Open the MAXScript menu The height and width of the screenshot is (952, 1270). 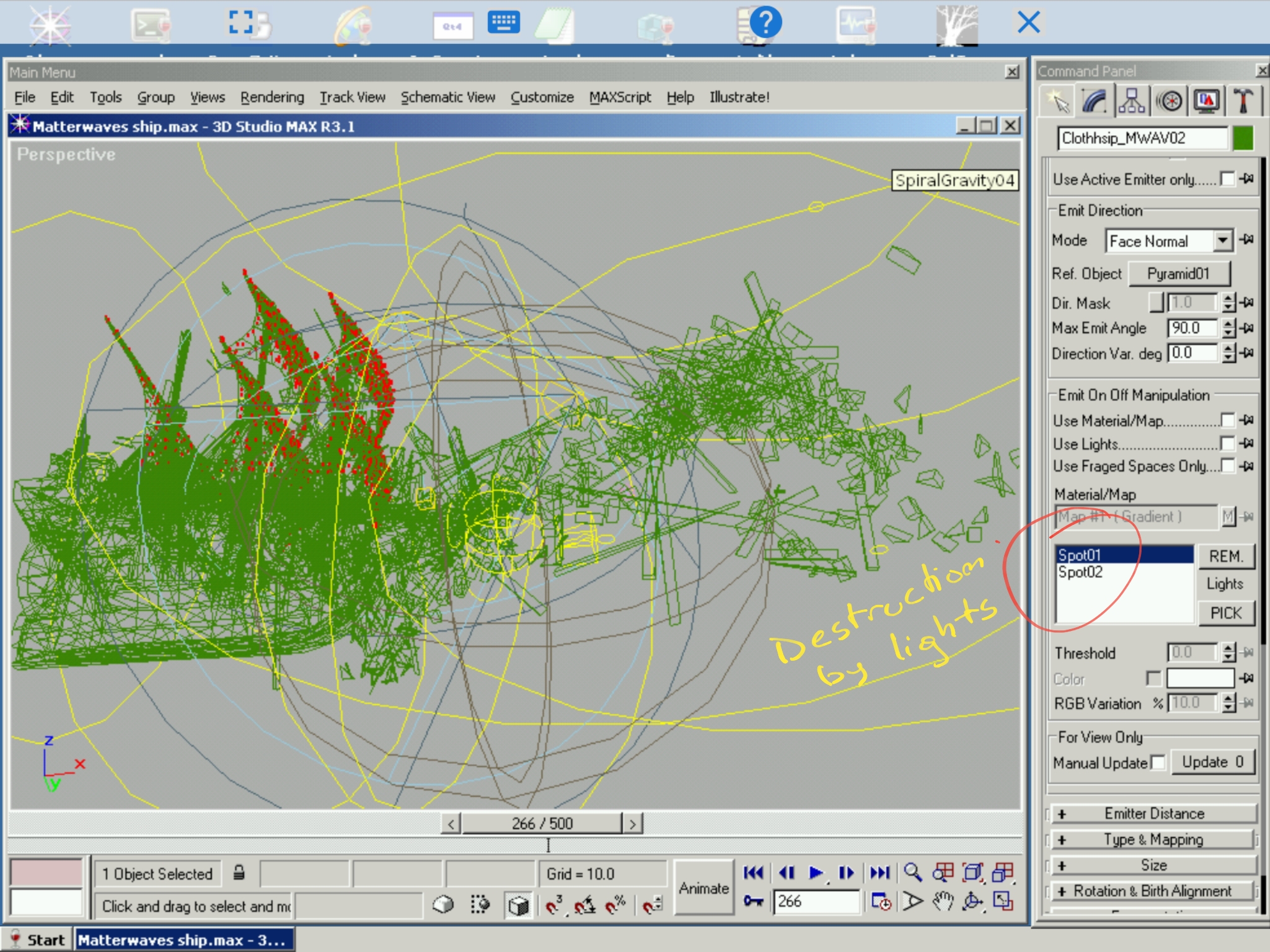click(619, 97)
